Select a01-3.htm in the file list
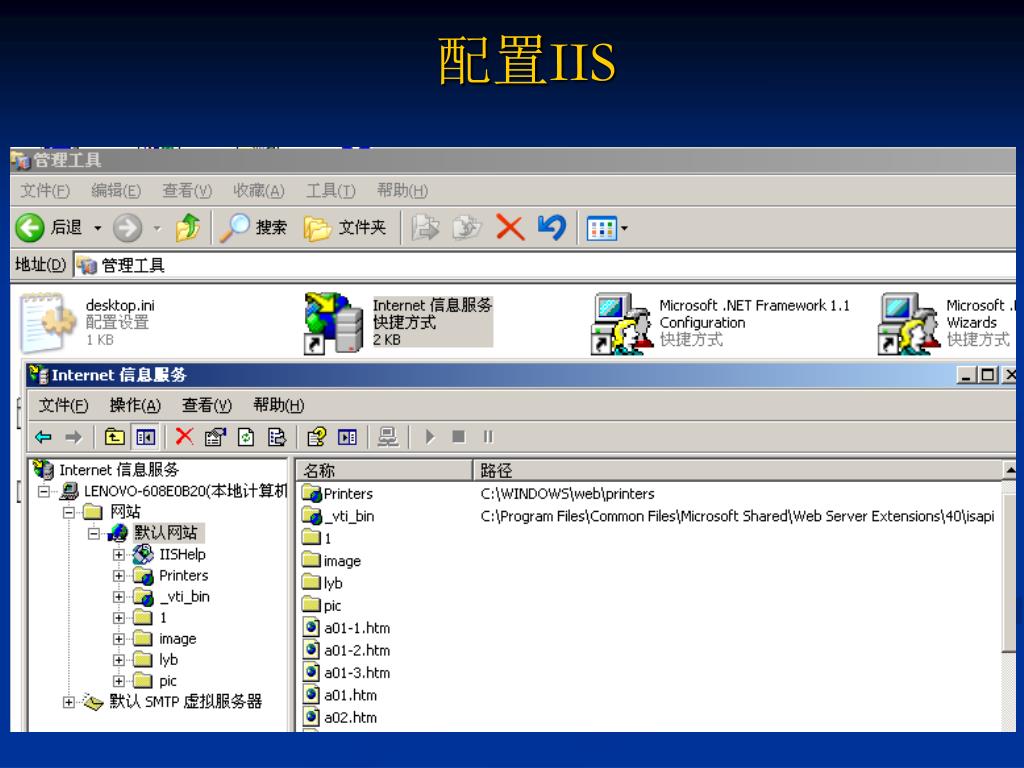Screen dimensions: 1024x768 click(x=357, y=673)
